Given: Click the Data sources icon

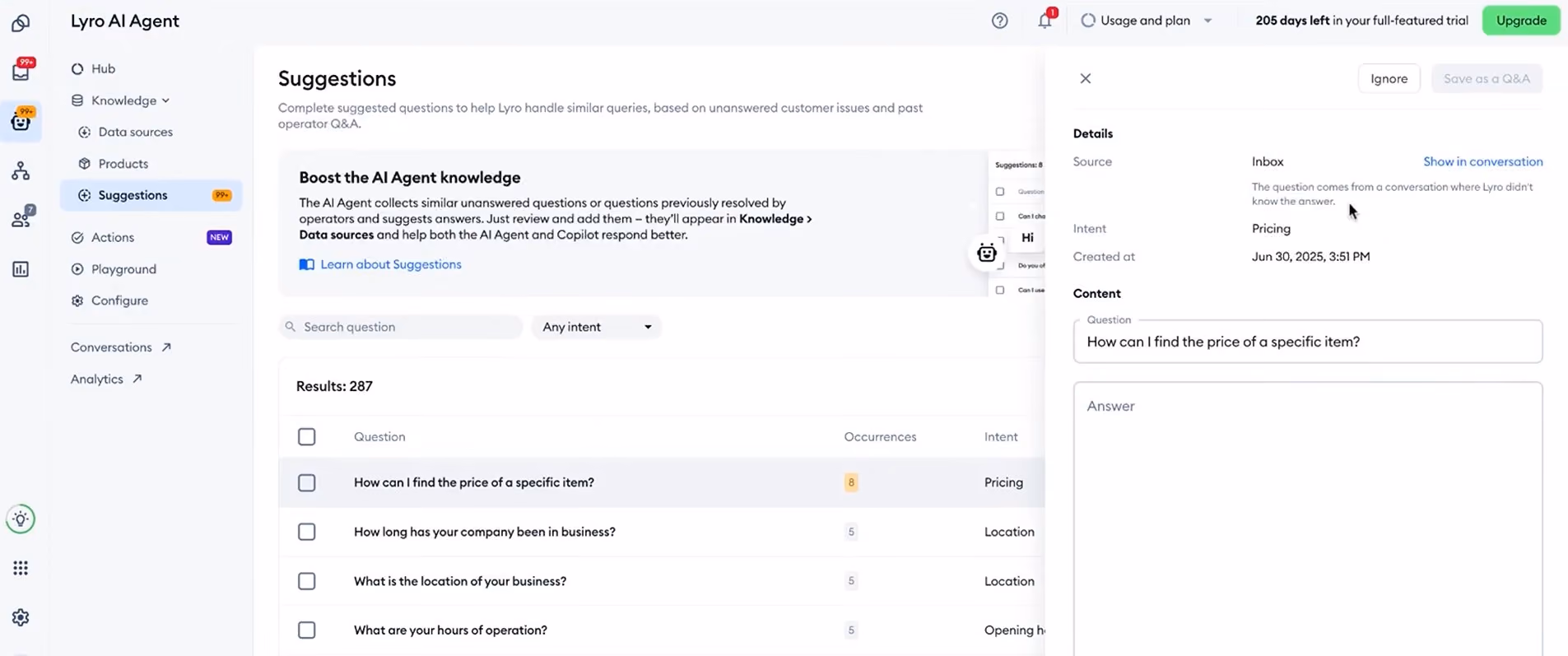Looking at the screenshot, I should pyautogui.click(x=84, y=132).
